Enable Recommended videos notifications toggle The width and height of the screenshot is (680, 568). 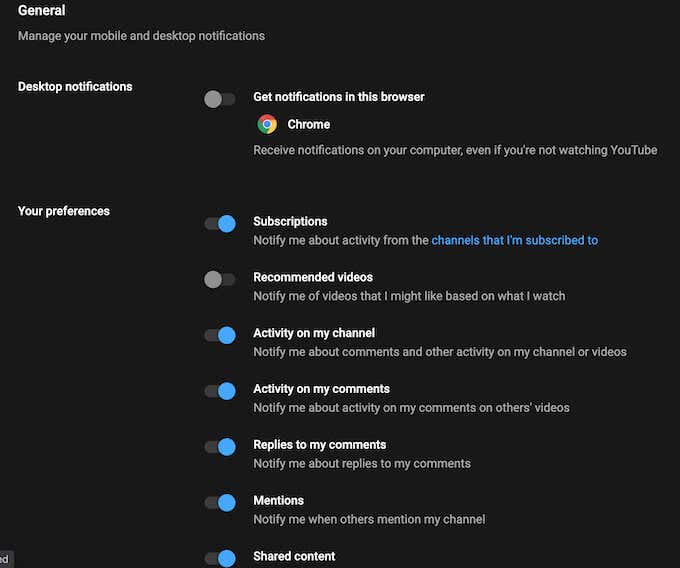pyautogui.click(x=219, y=280)
